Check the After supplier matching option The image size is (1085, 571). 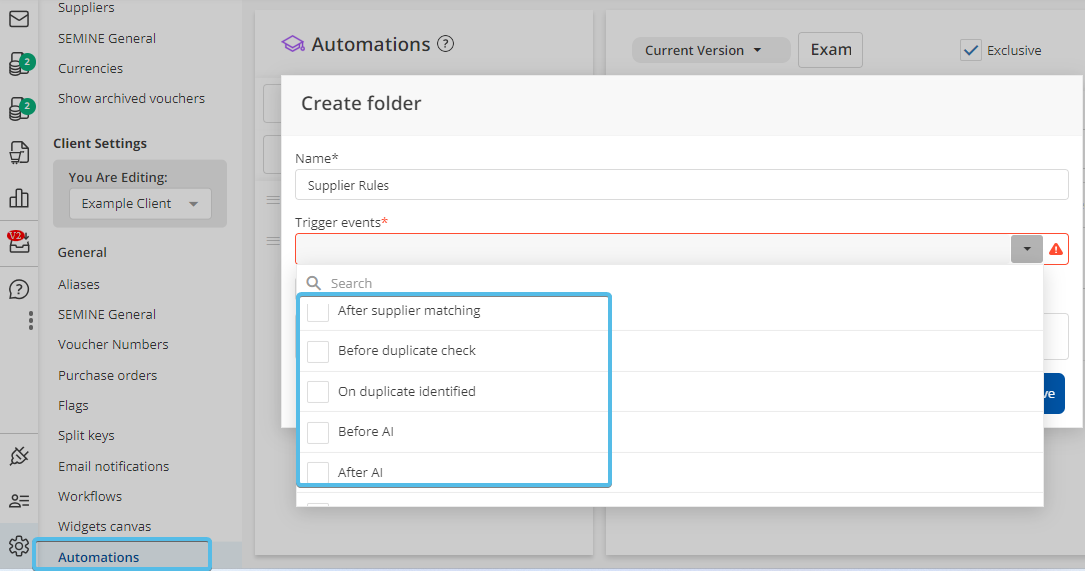(318, 311)
